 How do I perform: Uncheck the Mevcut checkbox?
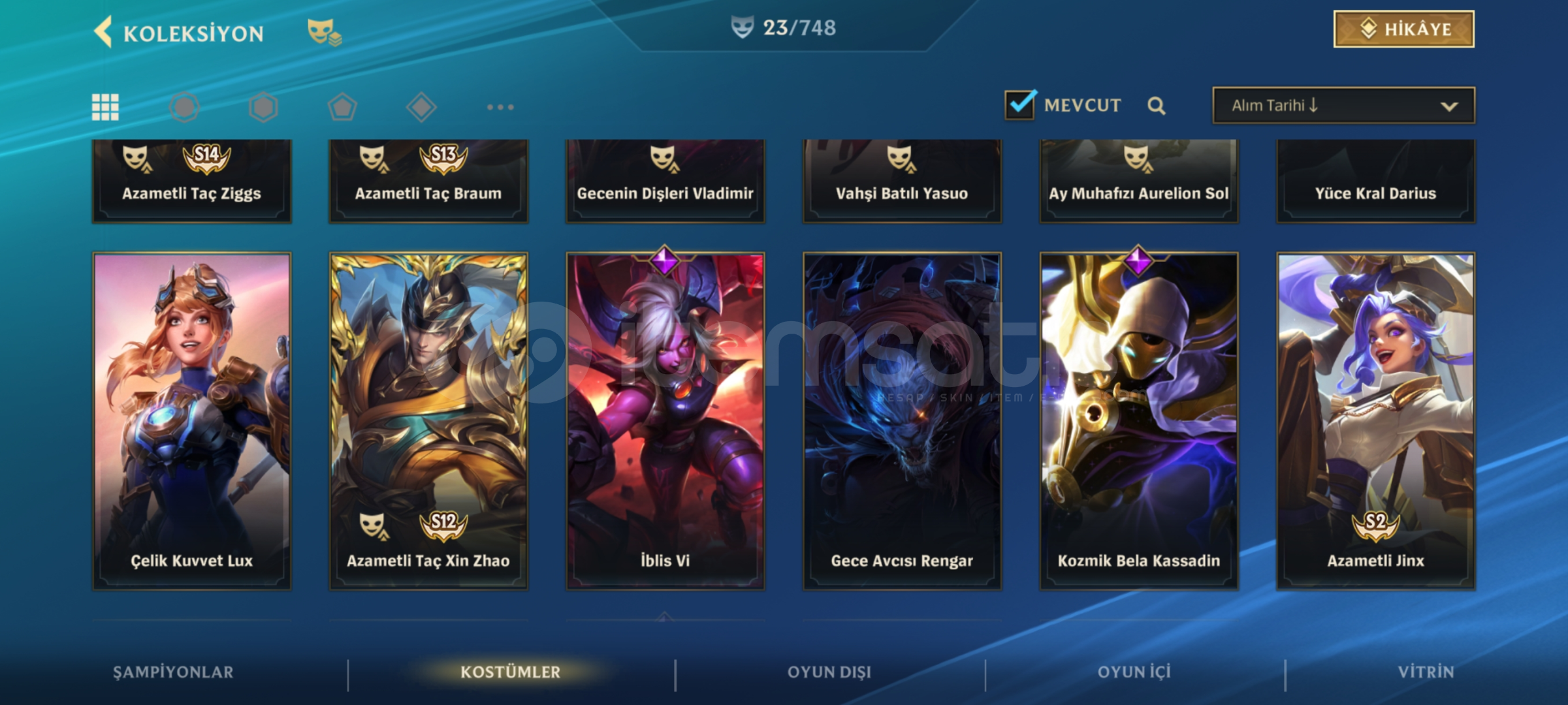(x=1020, y=104)
